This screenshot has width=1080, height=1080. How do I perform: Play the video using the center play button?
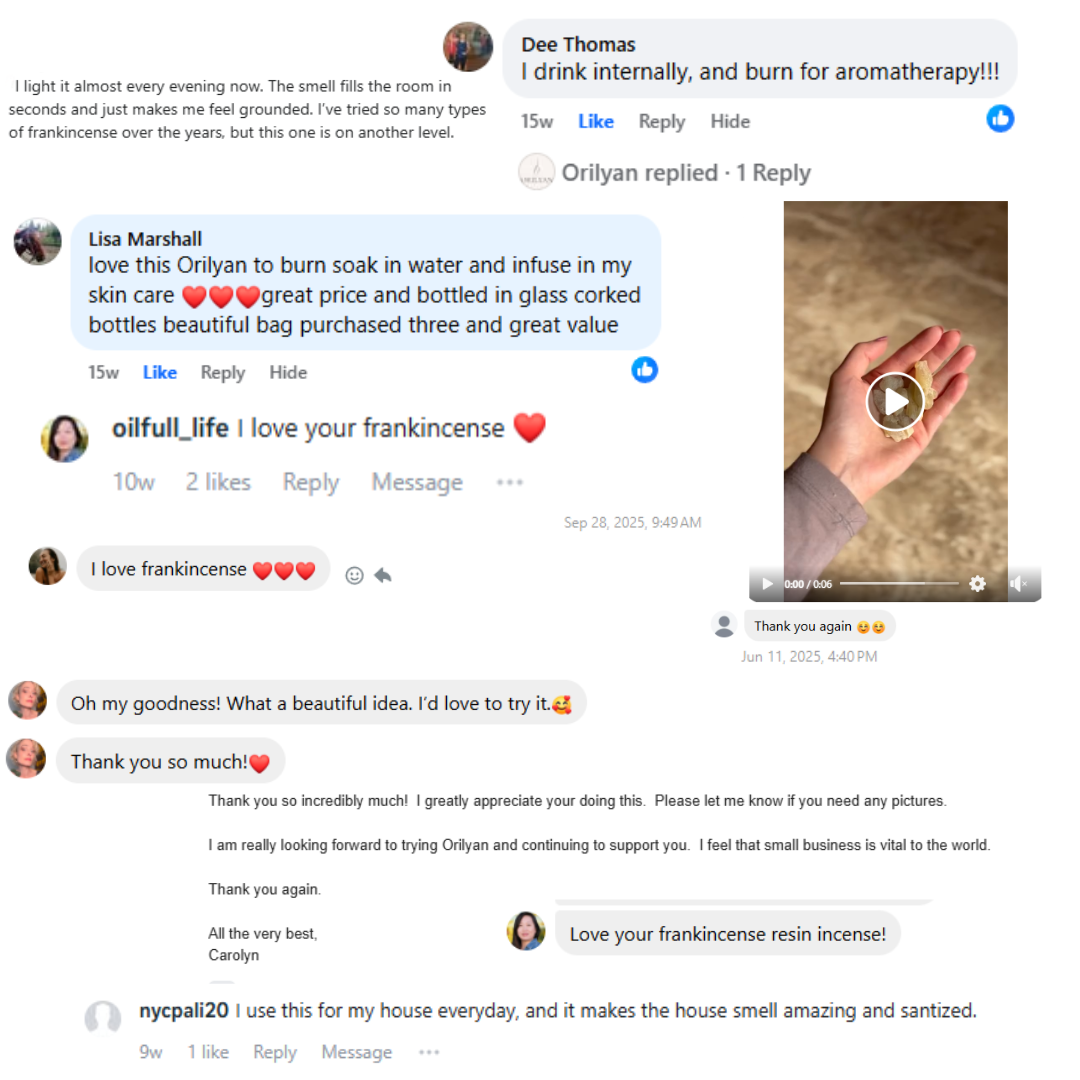tap(895, 402)
